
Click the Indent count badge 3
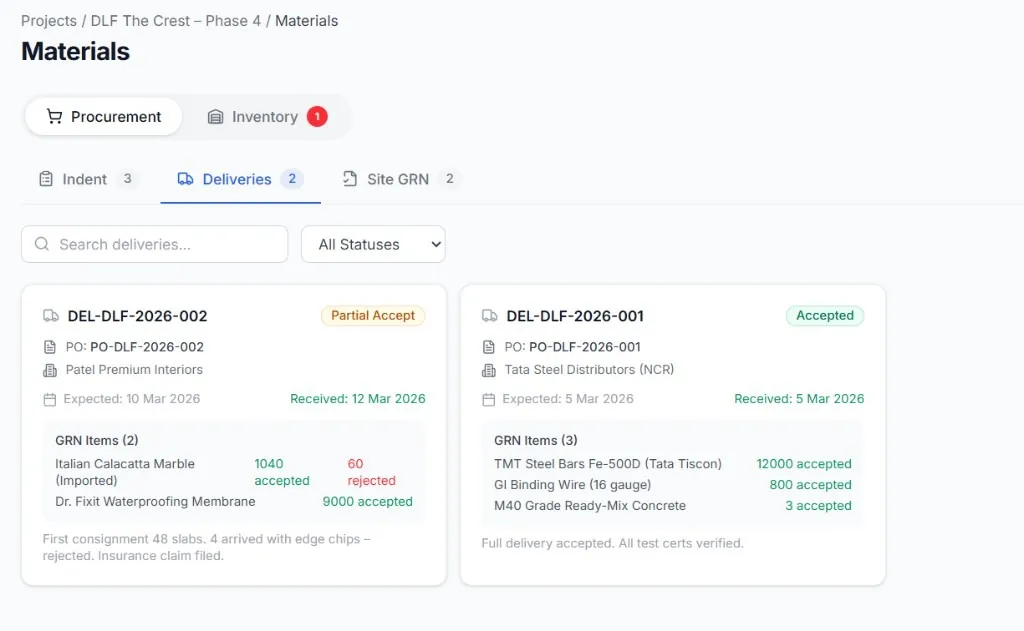pos(127,178)
